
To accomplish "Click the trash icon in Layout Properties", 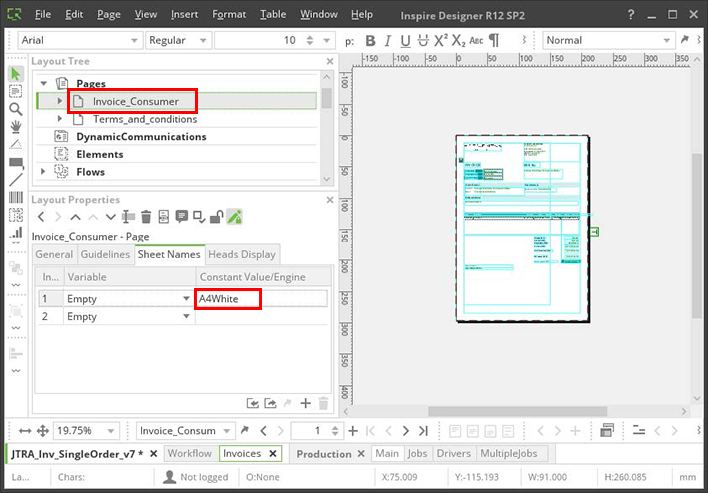I will click(146, 217).
